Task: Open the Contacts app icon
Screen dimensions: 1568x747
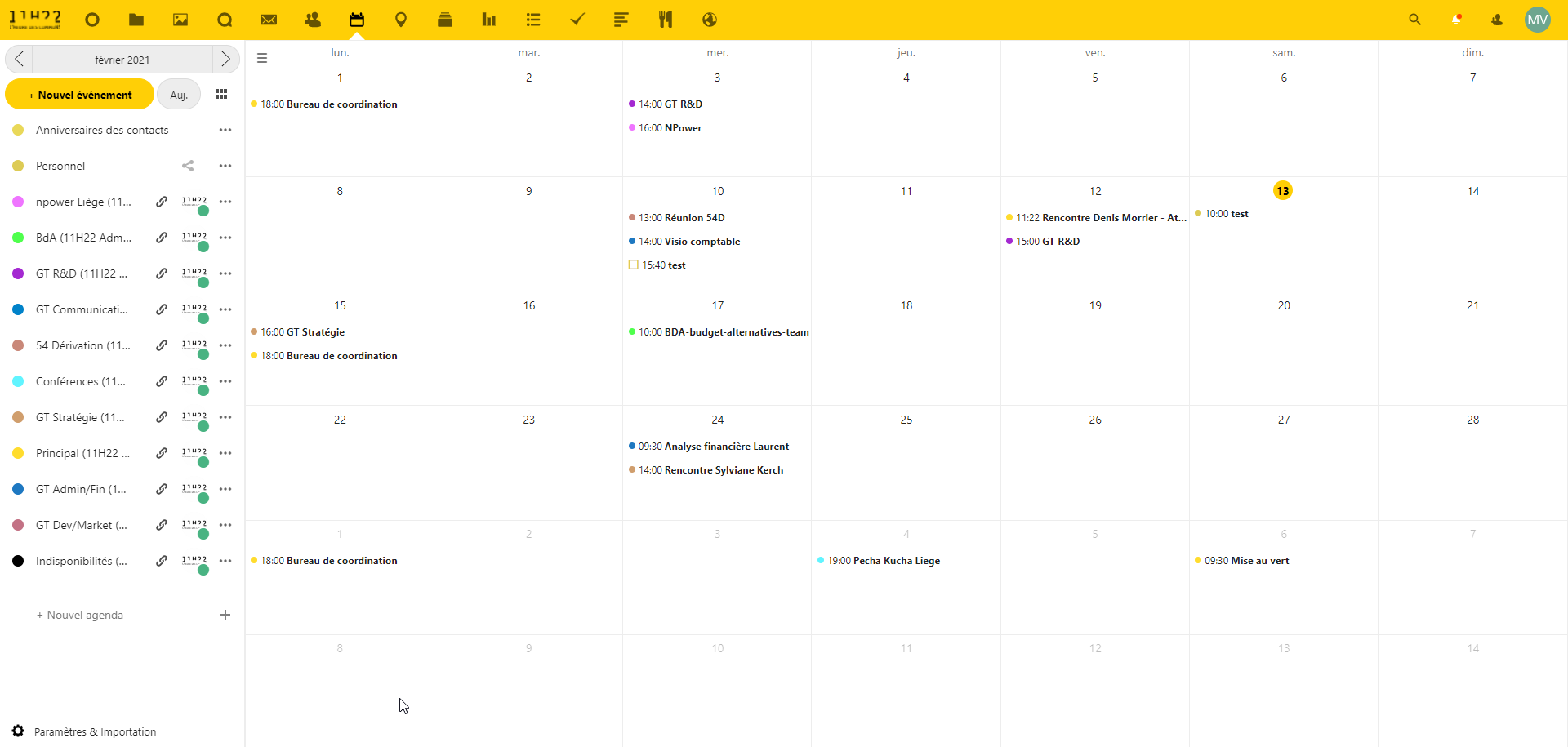Action: (313, 20)
